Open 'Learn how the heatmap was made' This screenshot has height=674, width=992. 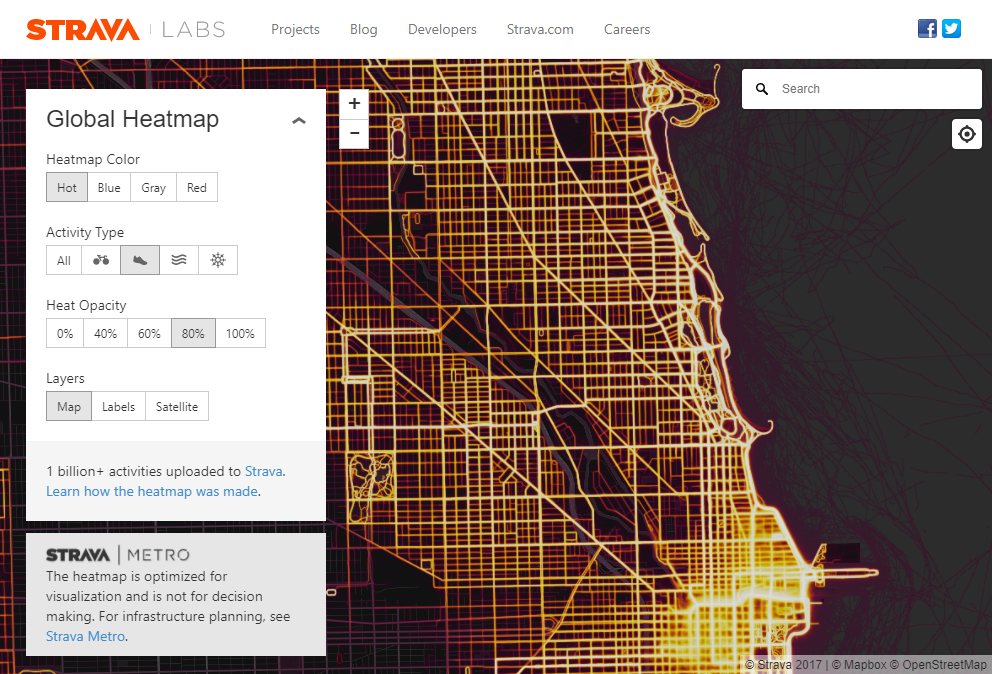click(x=152, y=492)
